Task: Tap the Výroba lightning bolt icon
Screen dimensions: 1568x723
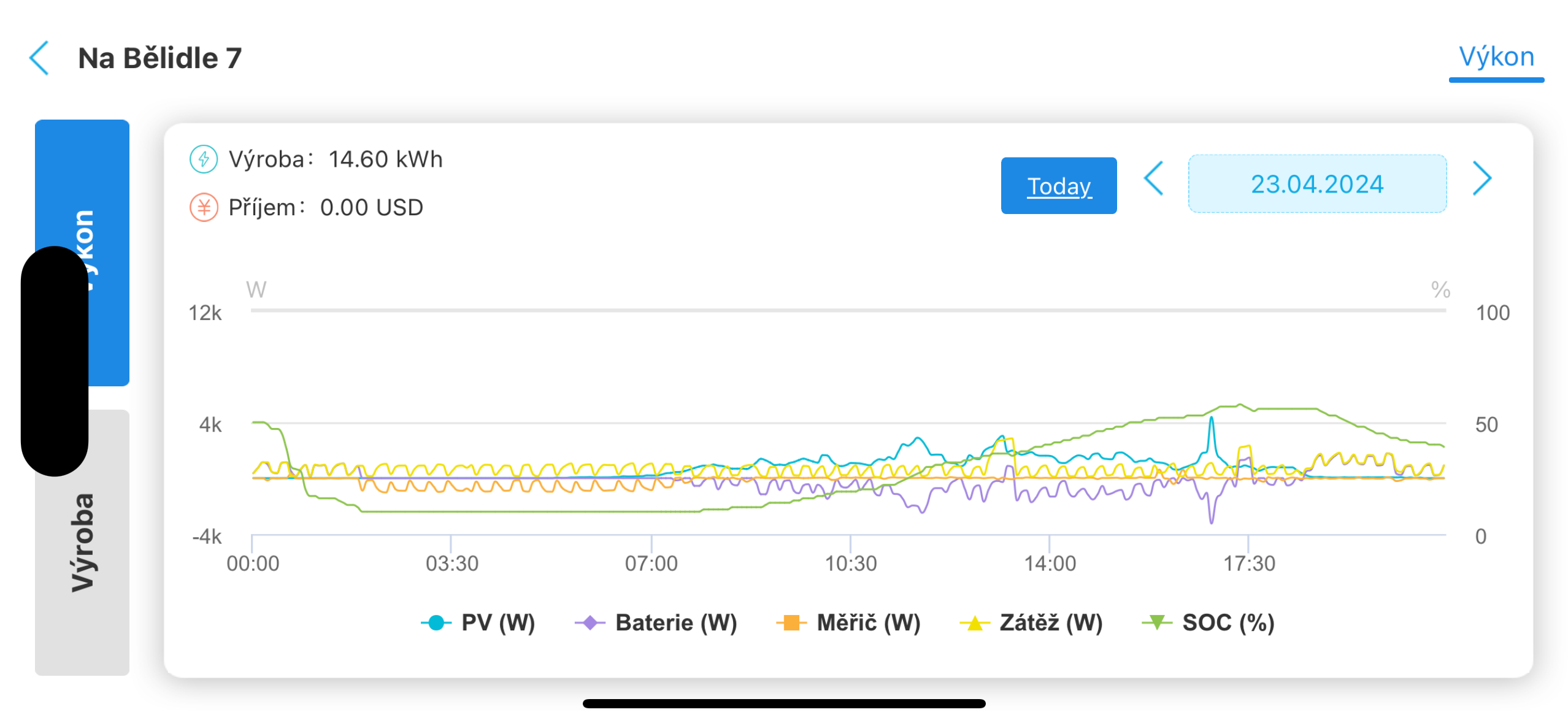Action: click(203, 159)
